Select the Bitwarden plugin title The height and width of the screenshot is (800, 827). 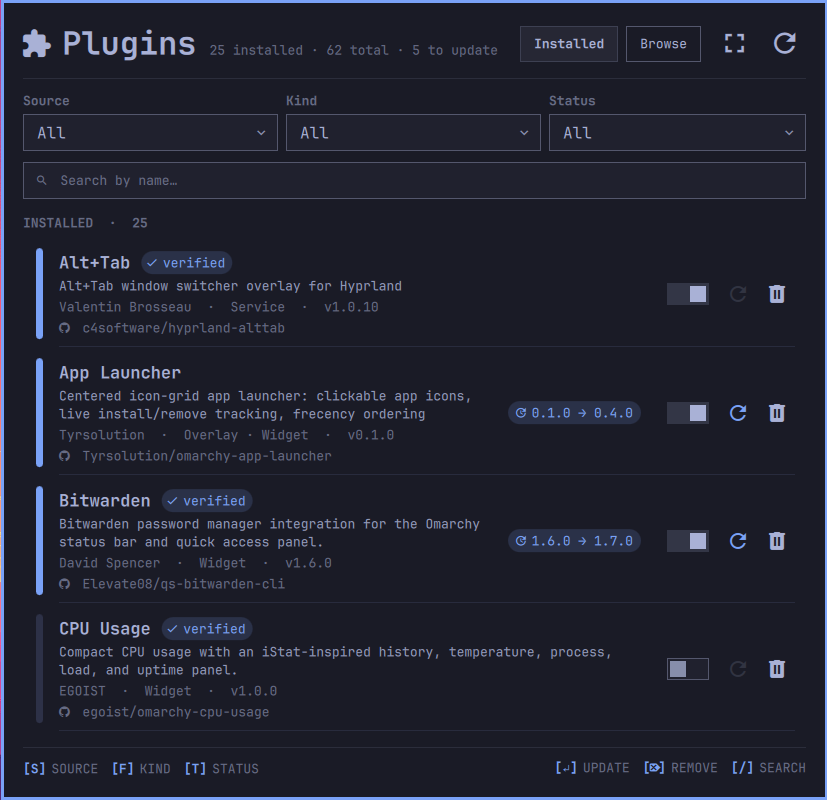[x=104, y=501]
